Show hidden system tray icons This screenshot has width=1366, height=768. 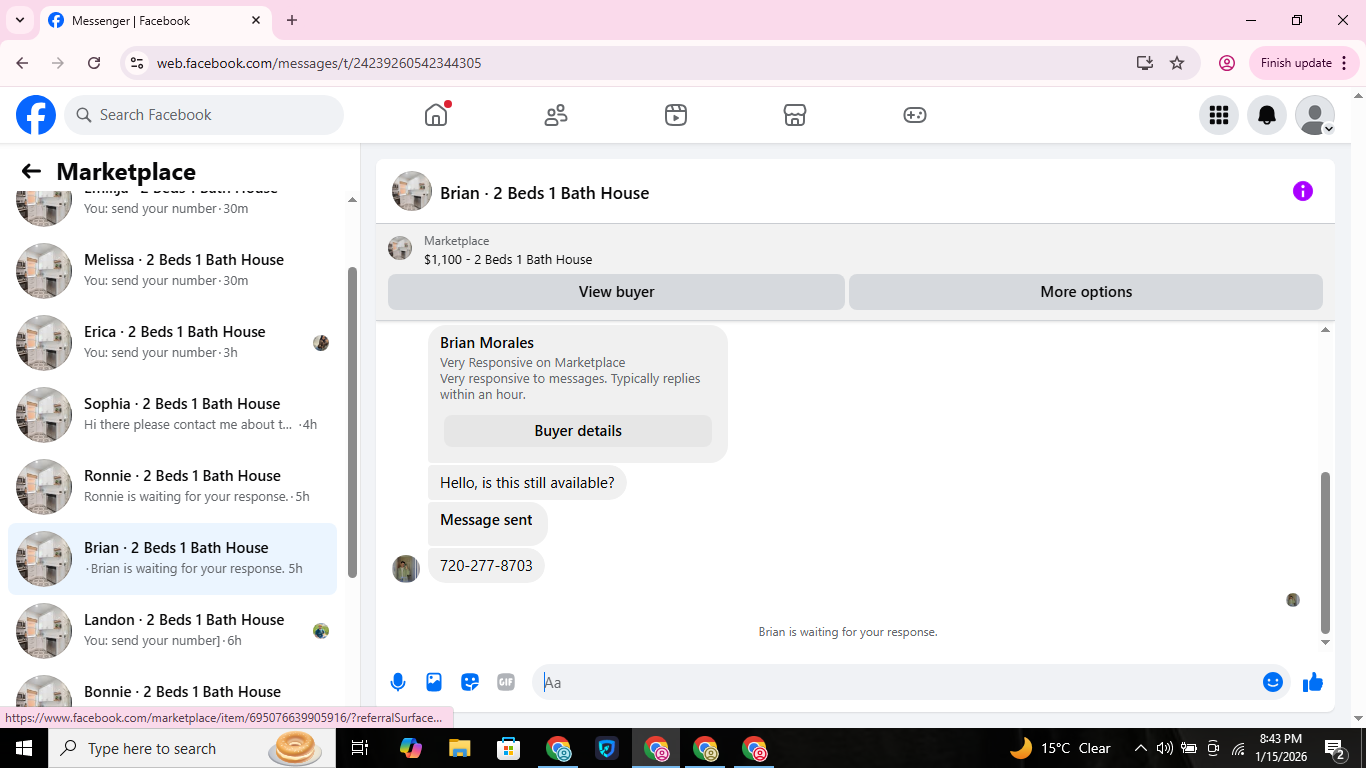click(x=1140, y=748)
